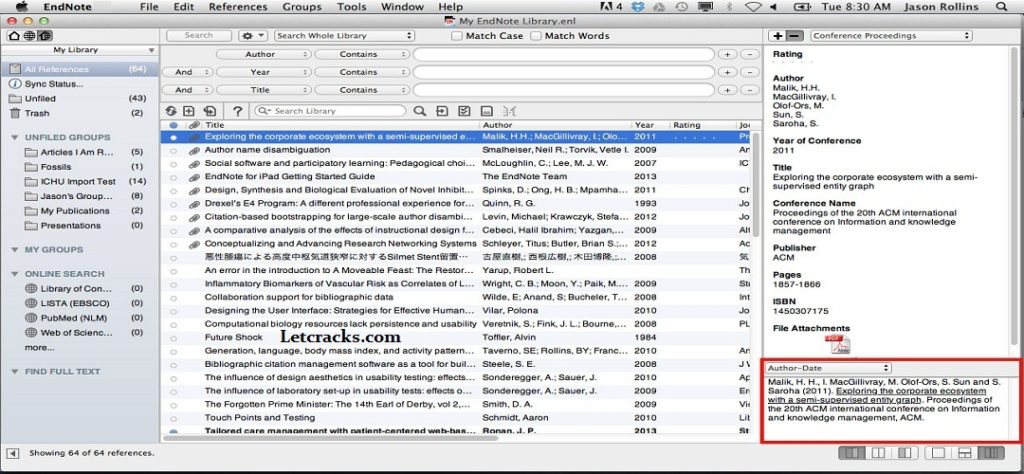The width and height of the screenshot is (1024, 474).
Task: Open the References menu
Action: [x=238, y=7]
